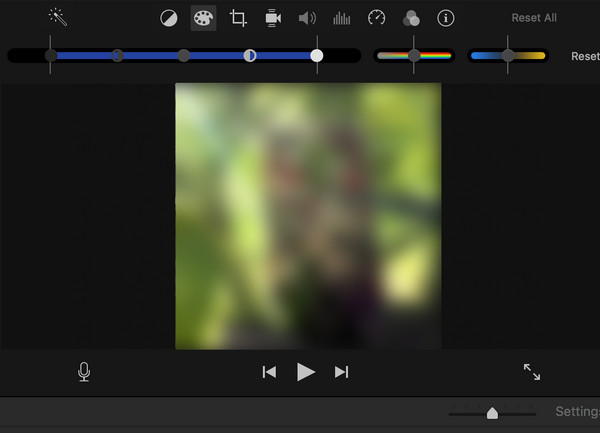Image resolution: width=600 pixels, height=433 pixels.
Task: Select the color correction palette icon
Action: (x=203, y=18)
